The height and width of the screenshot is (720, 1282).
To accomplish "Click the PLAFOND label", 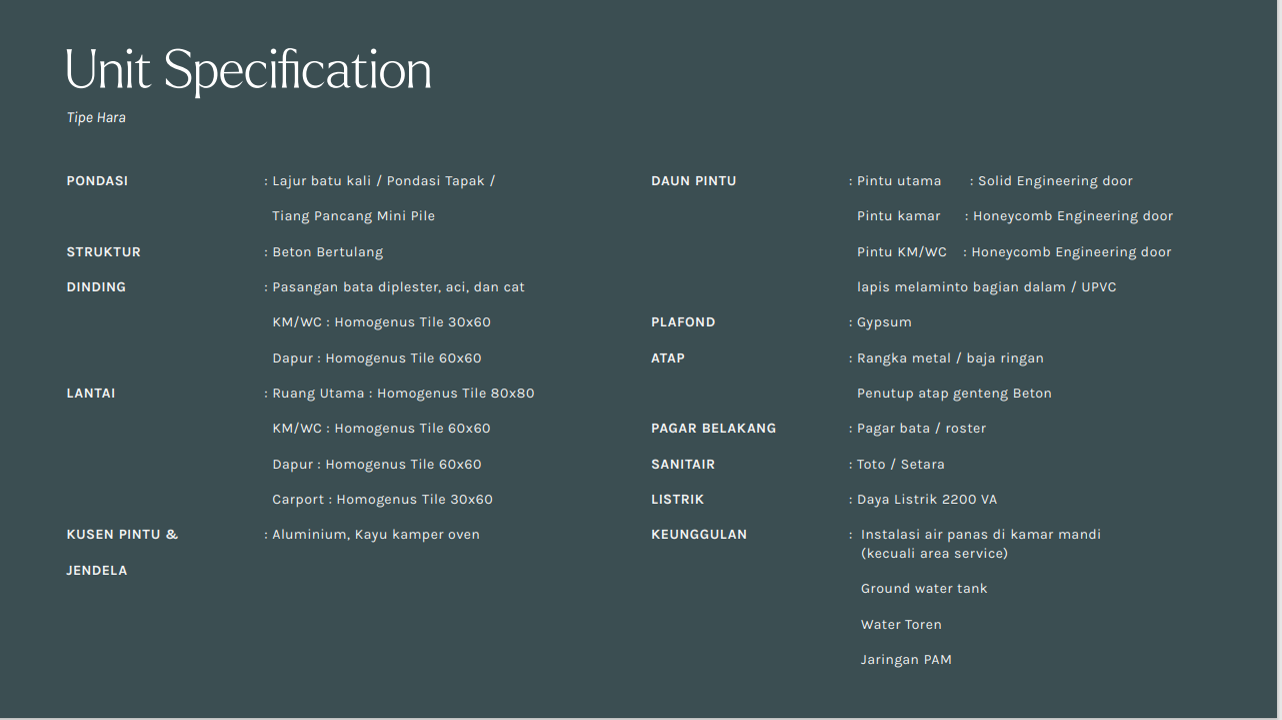I will tap(683, 322).
